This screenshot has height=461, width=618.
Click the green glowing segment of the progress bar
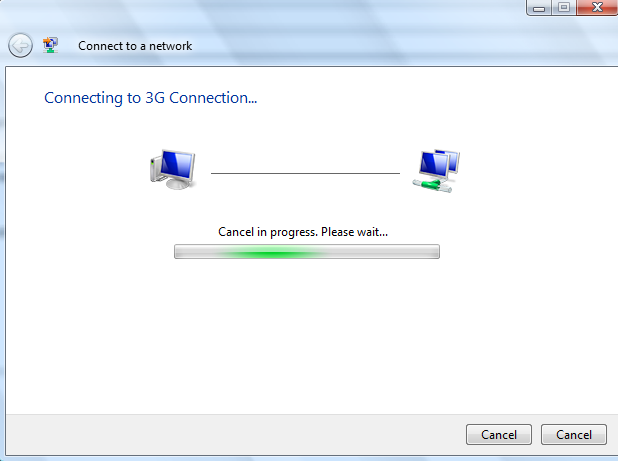pyautogui.click(x=272, y=253)
